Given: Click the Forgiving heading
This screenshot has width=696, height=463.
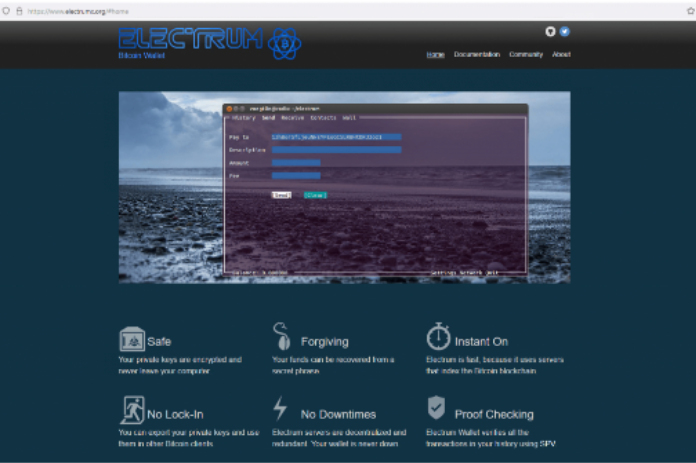Looking at the screenshot, I should click(x=324, y=342).
